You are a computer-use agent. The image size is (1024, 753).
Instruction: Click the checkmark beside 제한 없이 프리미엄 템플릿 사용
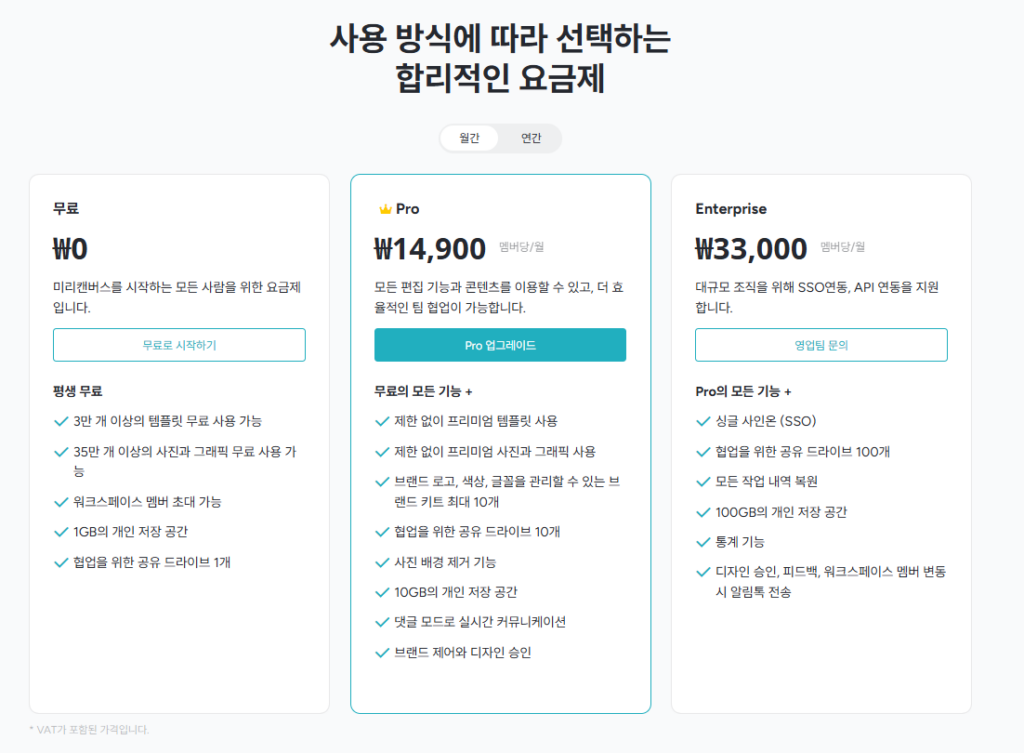(379, 423)
